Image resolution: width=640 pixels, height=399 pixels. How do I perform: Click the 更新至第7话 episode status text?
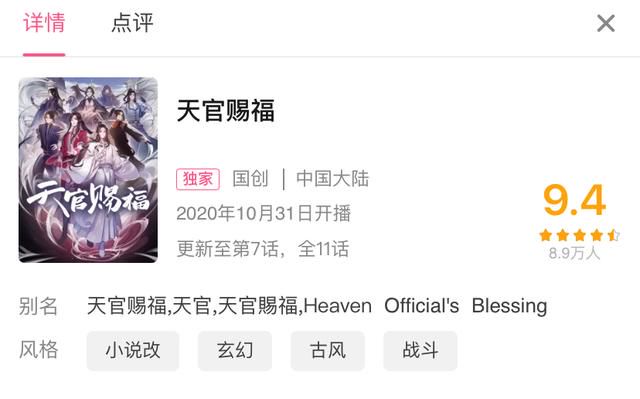pos(227,249)
